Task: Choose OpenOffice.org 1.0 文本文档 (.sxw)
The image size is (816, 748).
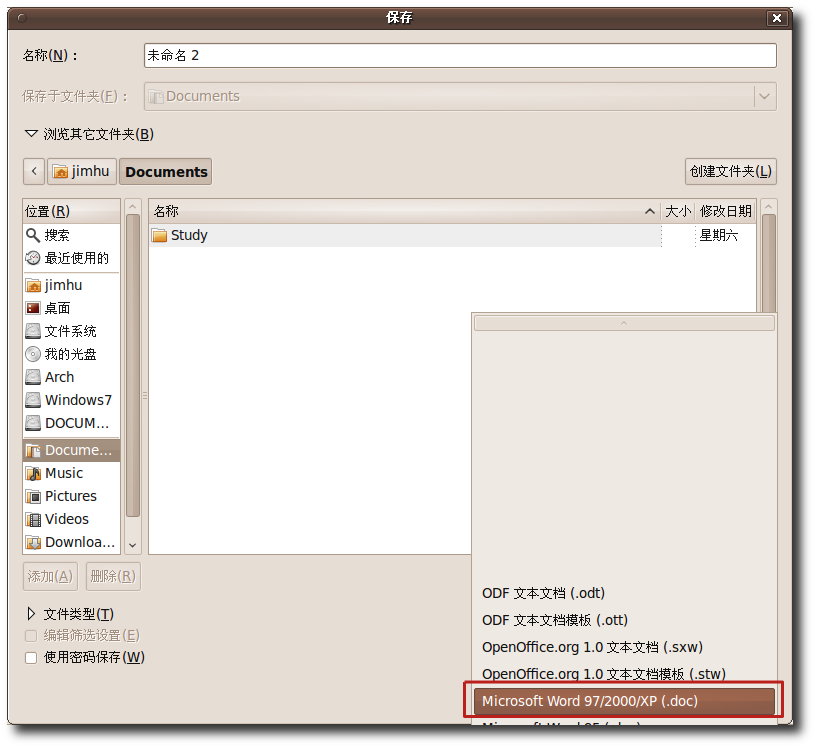Action: pyautogui.click(x=623, y=648)
